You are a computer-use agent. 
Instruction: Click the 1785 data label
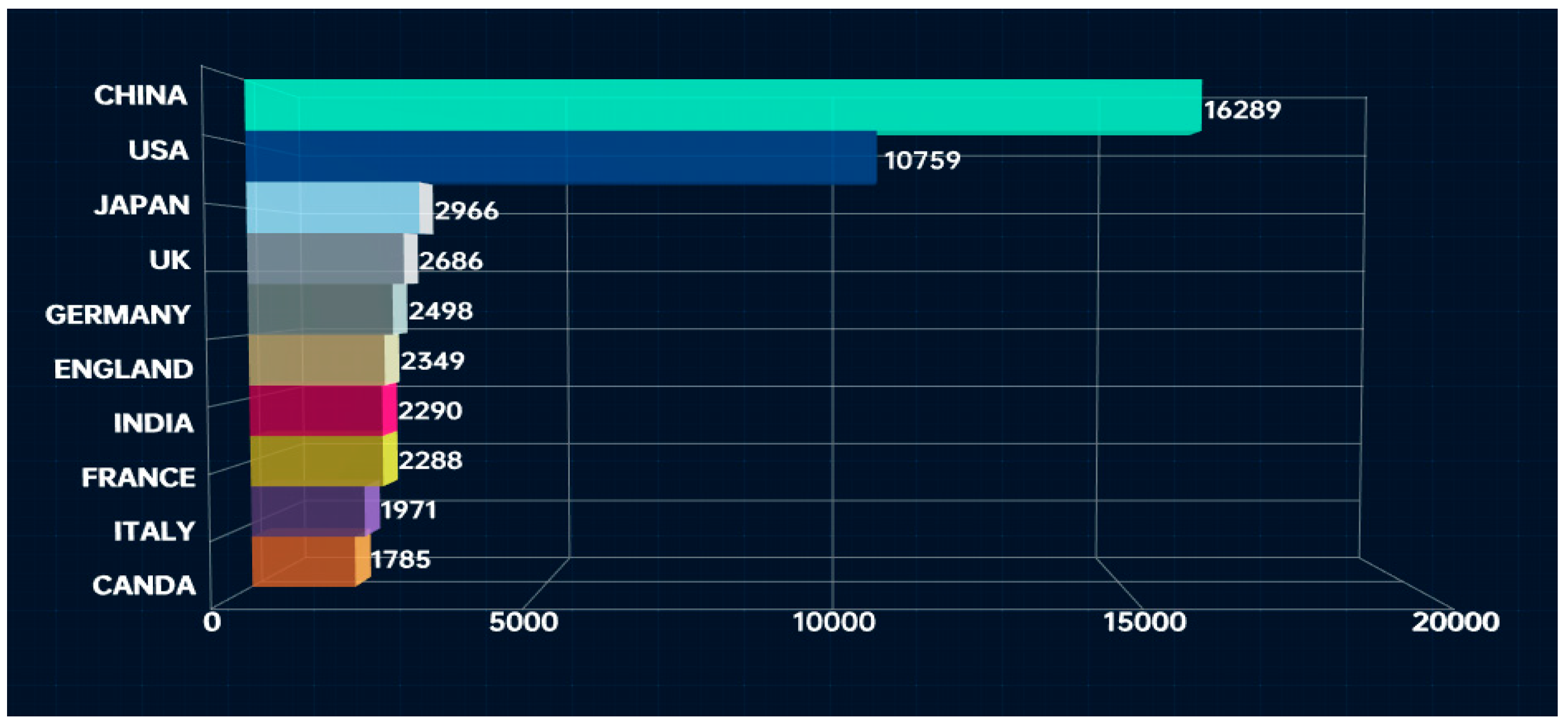pos(401,560)
